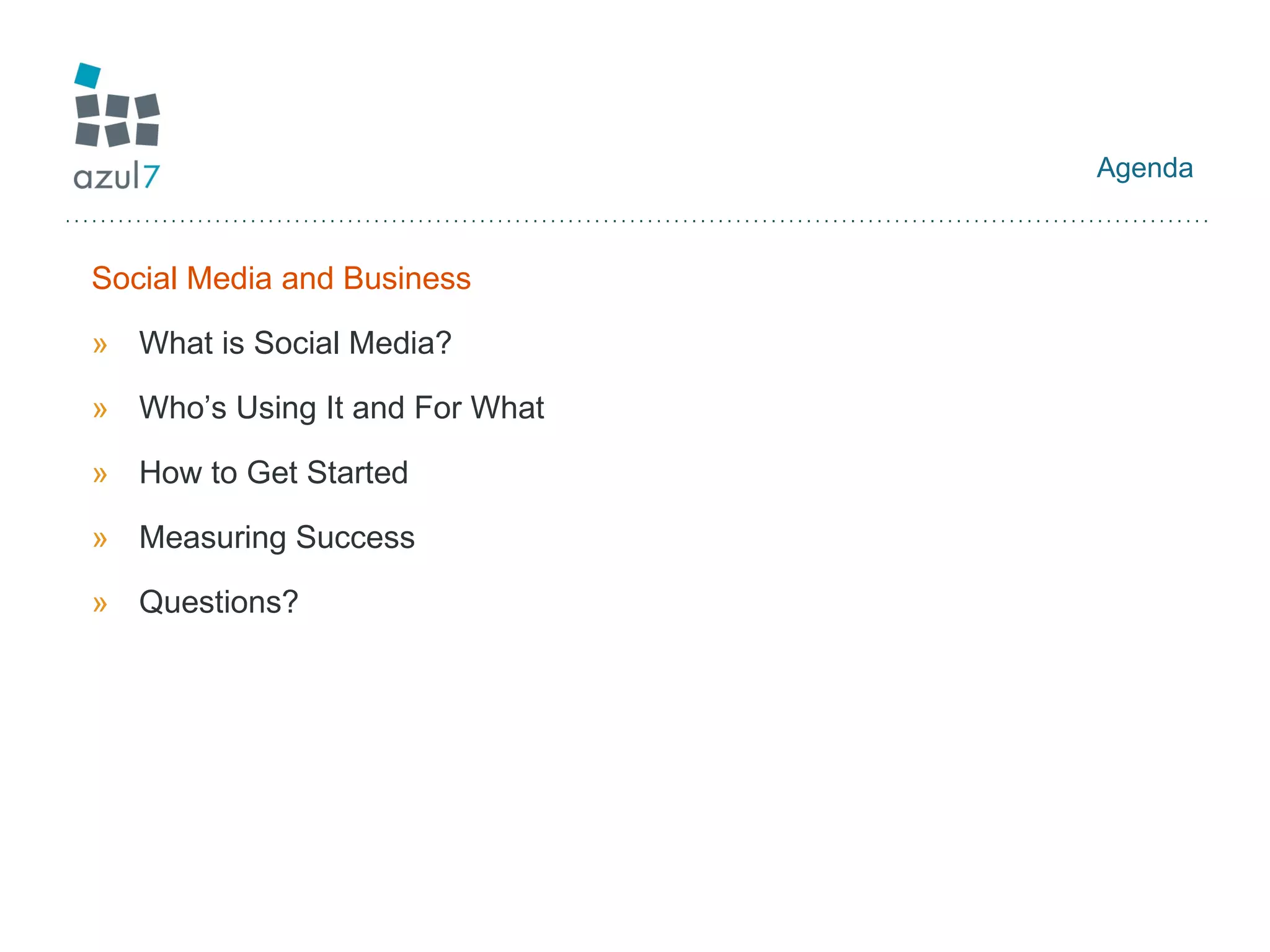The image size is (1270, 952).
Task: Click the word Started in the third bullet
Action: [358, 472]
